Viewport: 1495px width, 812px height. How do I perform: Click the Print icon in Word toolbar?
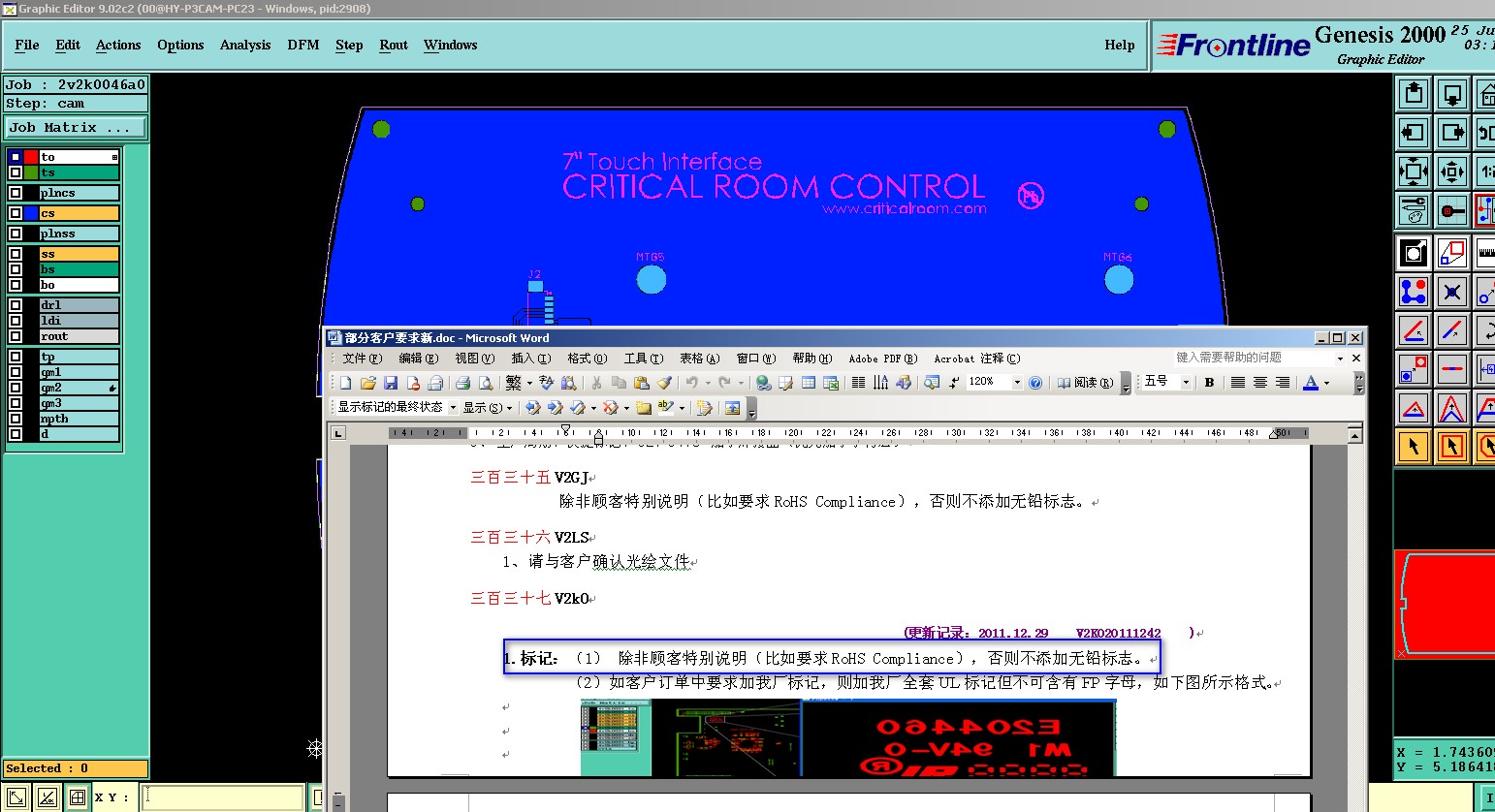tap(463, 383)
